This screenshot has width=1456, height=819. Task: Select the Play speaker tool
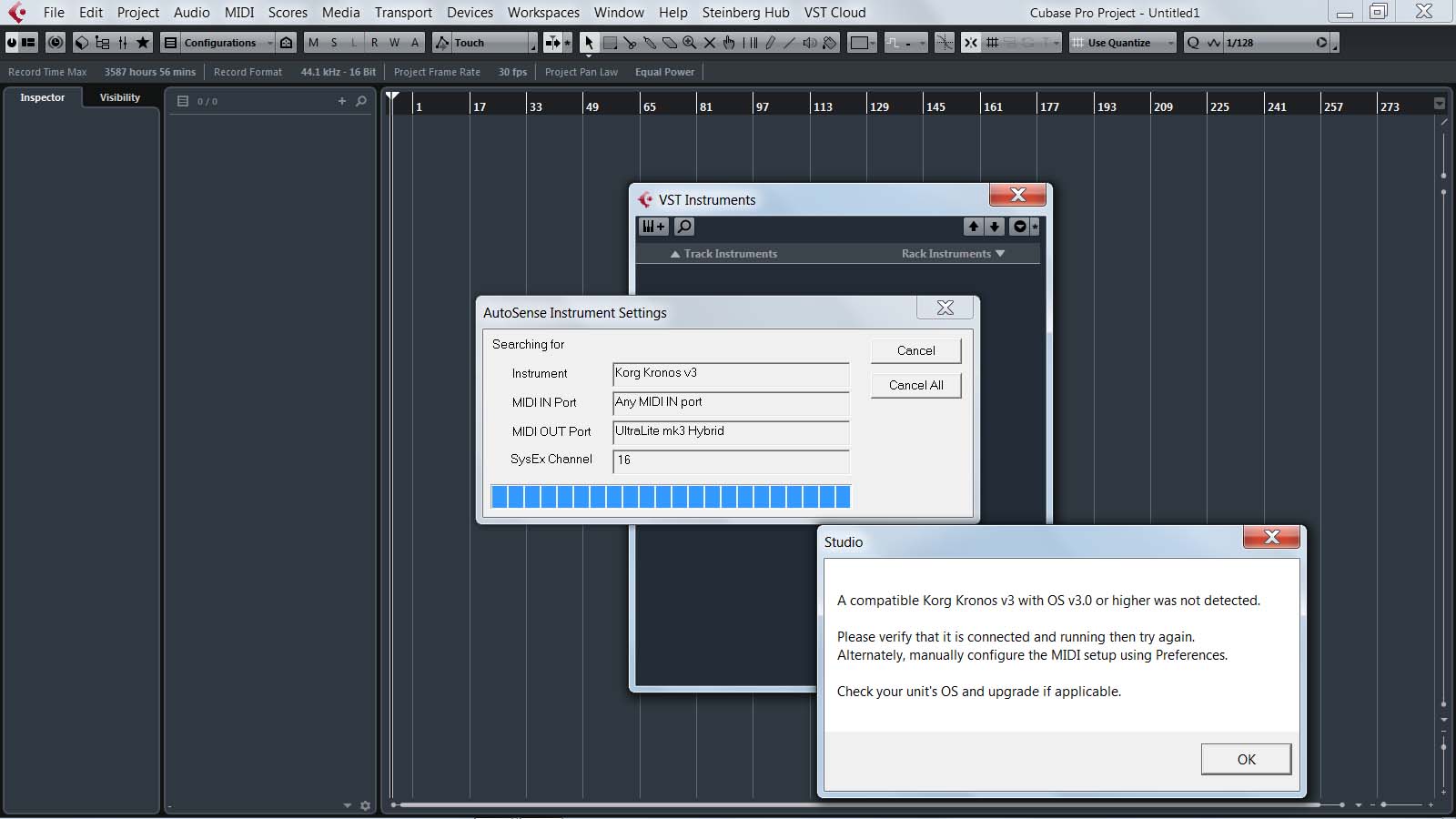coord(810,43)
